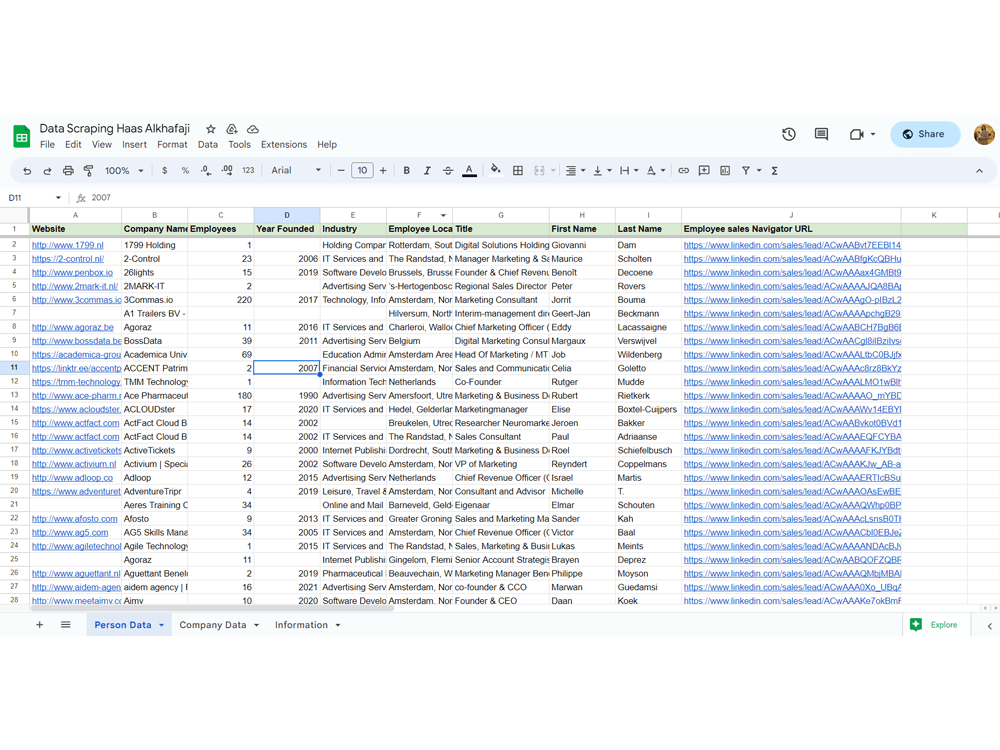Click the Name box showing D11
The width and height of the screenshot is (1000, 750).
tap(34, 198)
